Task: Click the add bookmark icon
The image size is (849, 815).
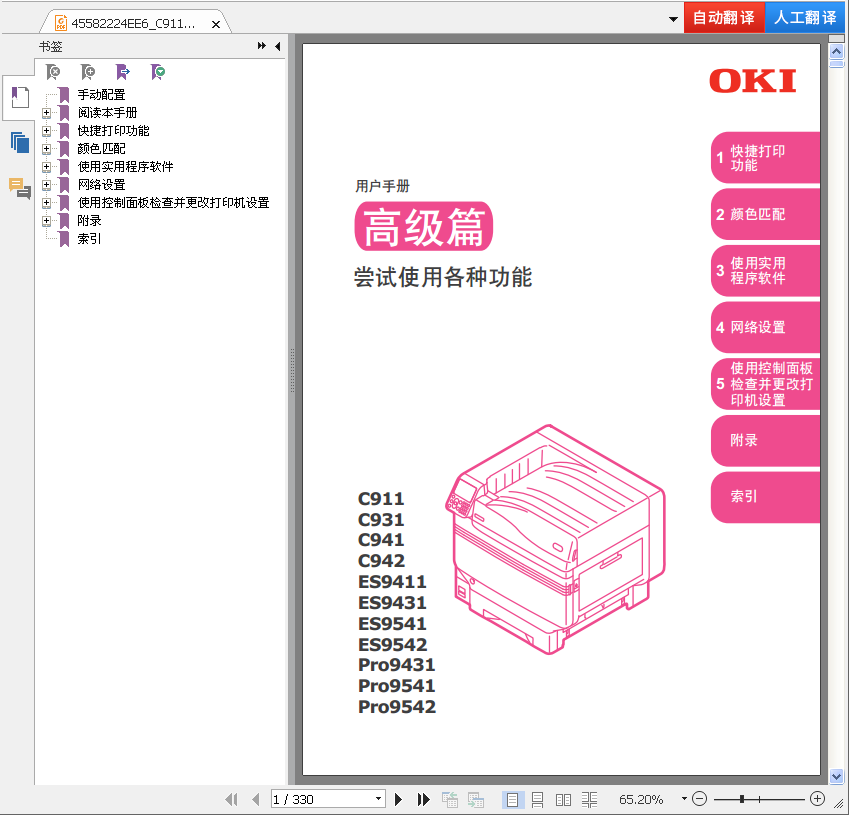Action: pyautogui.click(x=88, y=71)
